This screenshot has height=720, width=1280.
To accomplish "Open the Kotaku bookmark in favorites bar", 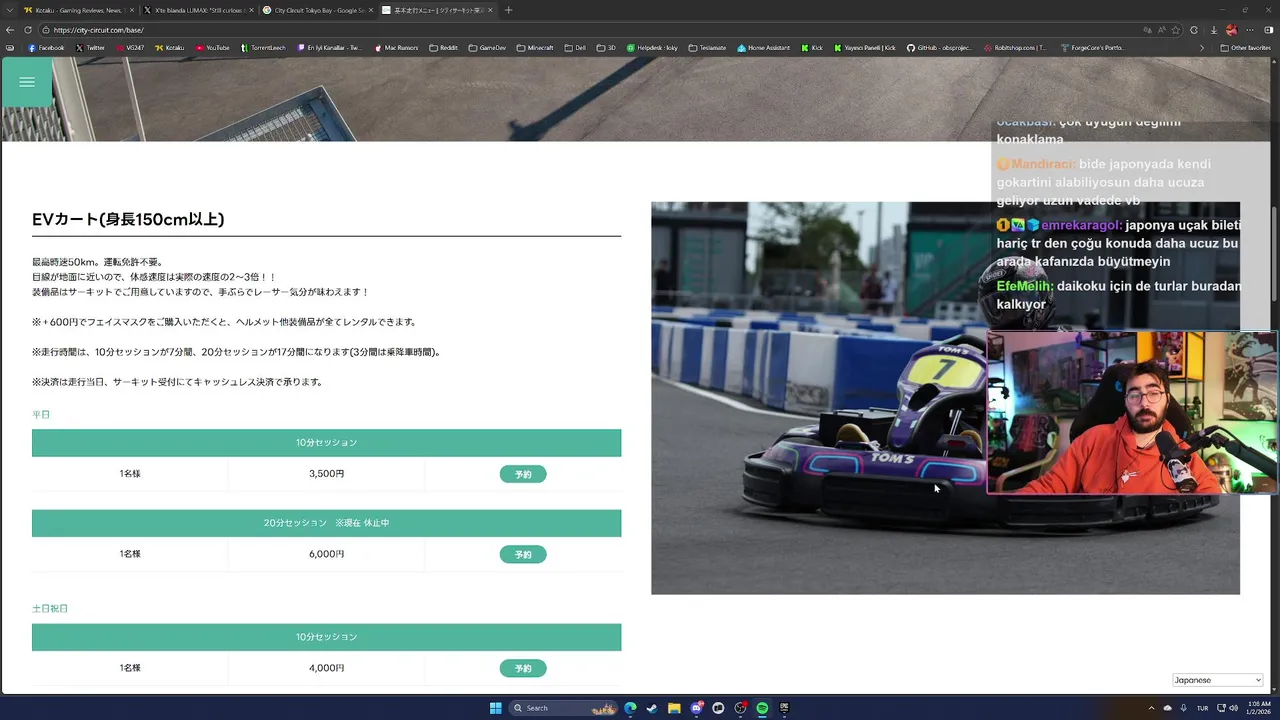I will tap(170, 47).
